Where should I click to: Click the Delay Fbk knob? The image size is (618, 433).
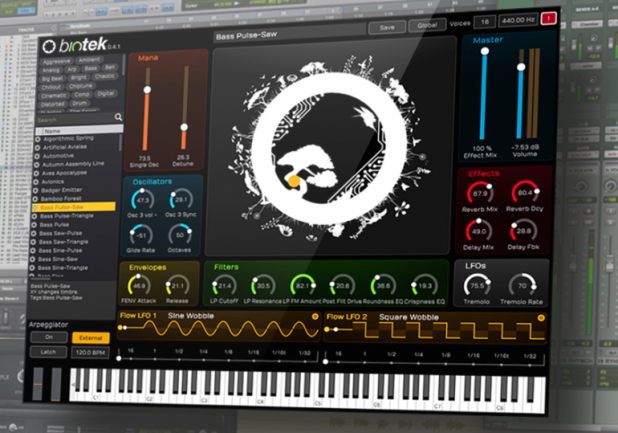[523, 231]
